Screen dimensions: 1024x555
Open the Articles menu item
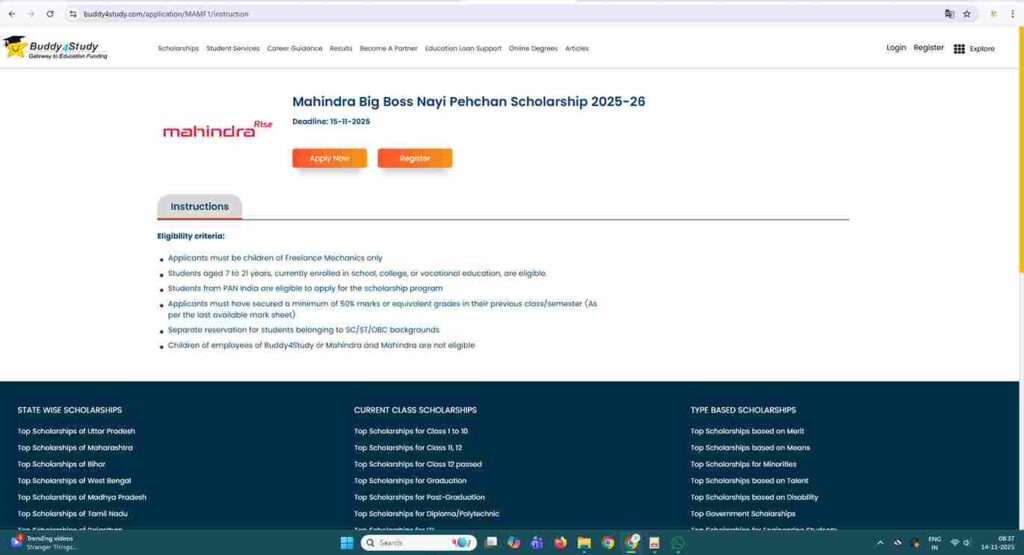point(577,48)
